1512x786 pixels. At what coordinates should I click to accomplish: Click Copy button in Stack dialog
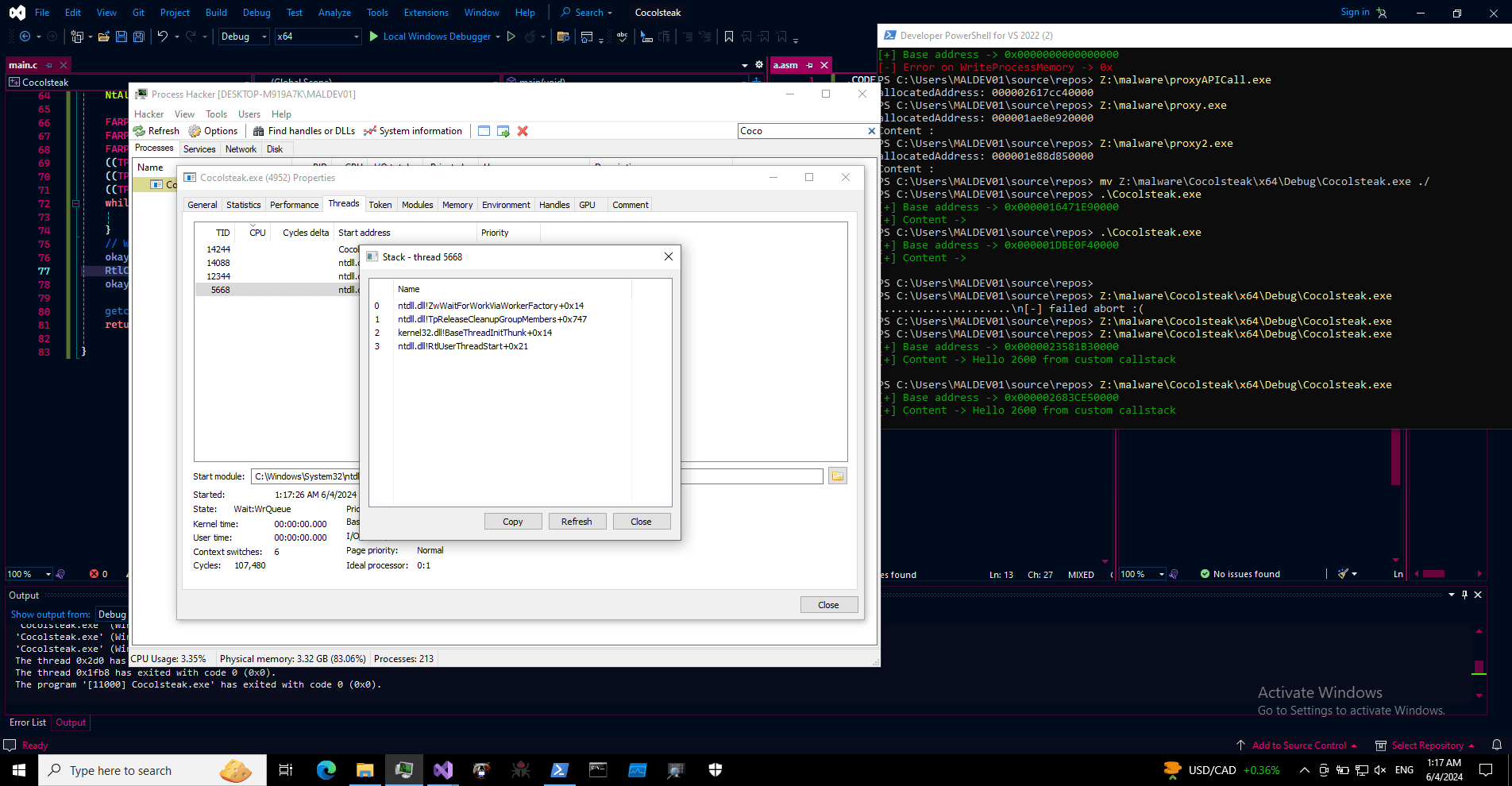pos(513,522)
